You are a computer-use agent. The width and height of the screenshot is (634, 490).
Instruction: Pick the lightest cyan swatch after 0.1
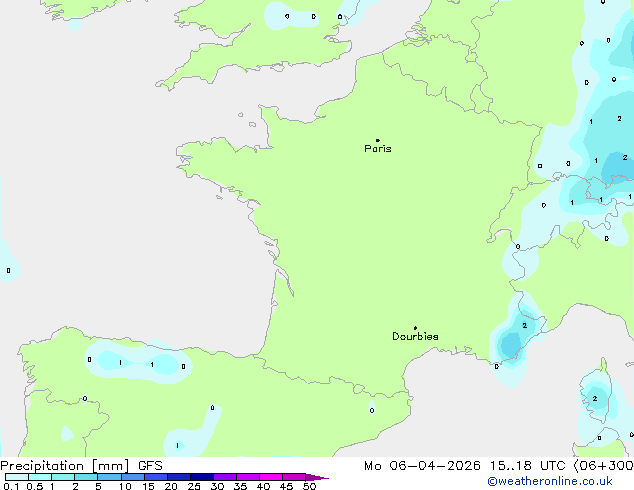[17, 477]
